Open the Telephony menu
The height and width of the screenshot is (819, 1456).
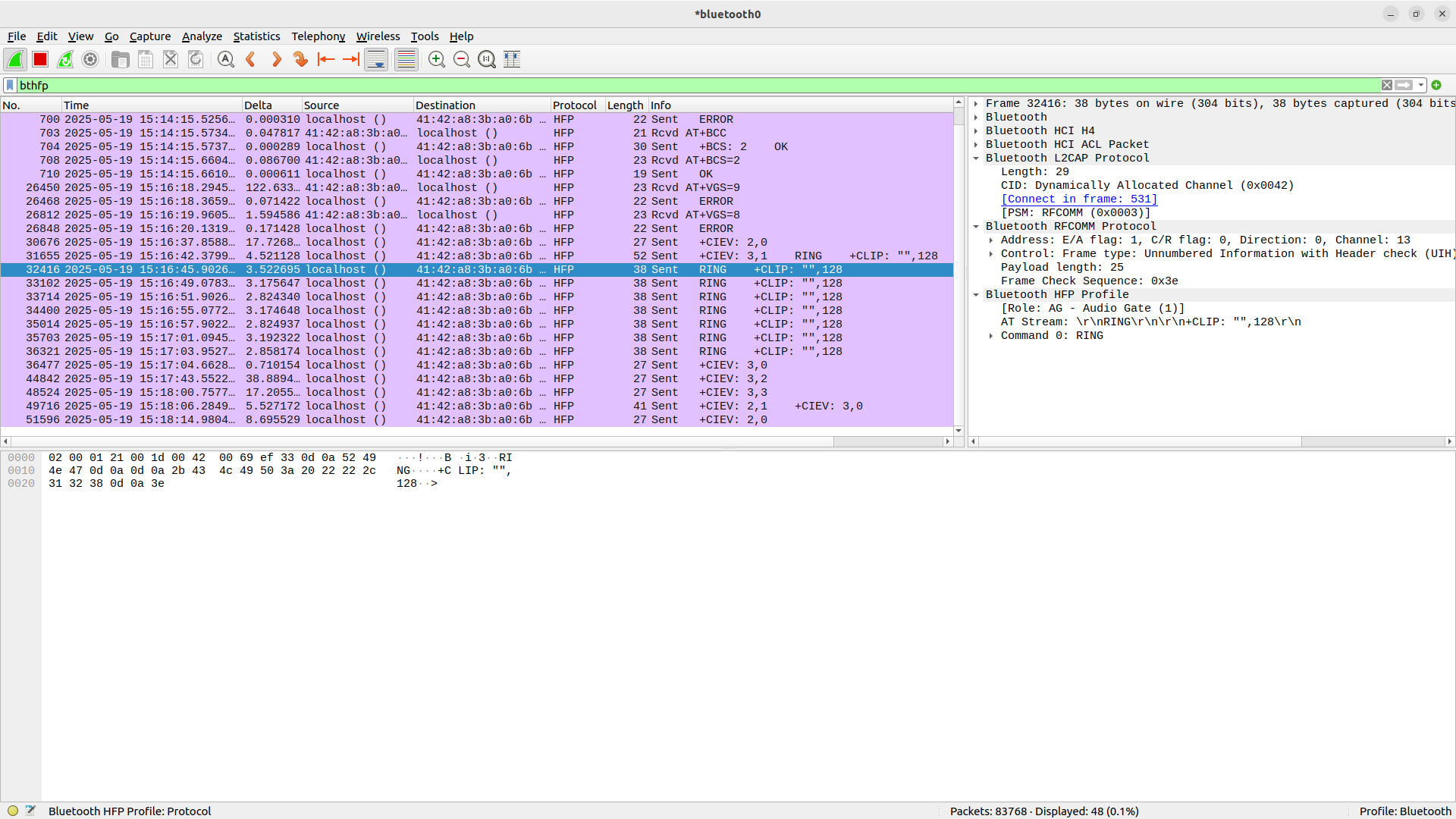click(318, 36)
